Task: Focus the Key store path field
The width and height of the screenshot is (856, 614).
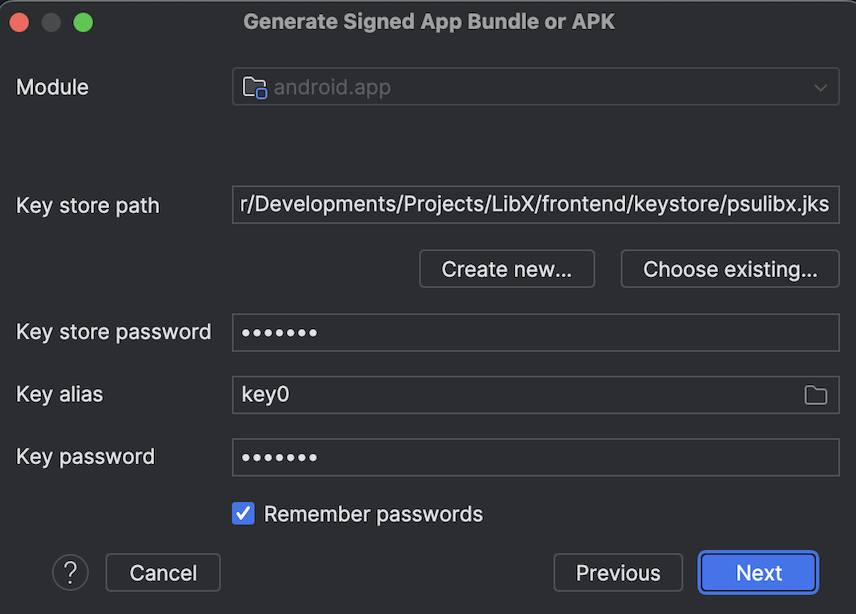Action: click(x=535, y=205)
